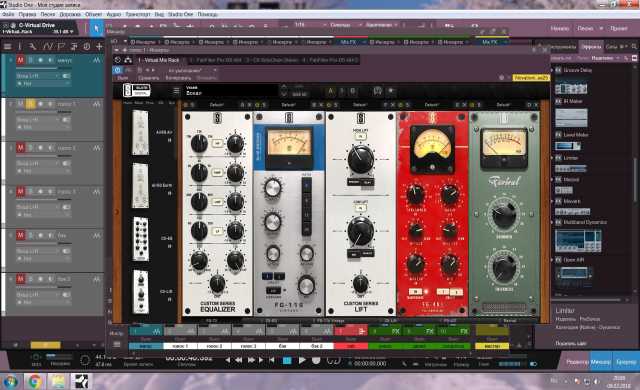
Task: Mute the last track in the track list
Action: point(20,279)
